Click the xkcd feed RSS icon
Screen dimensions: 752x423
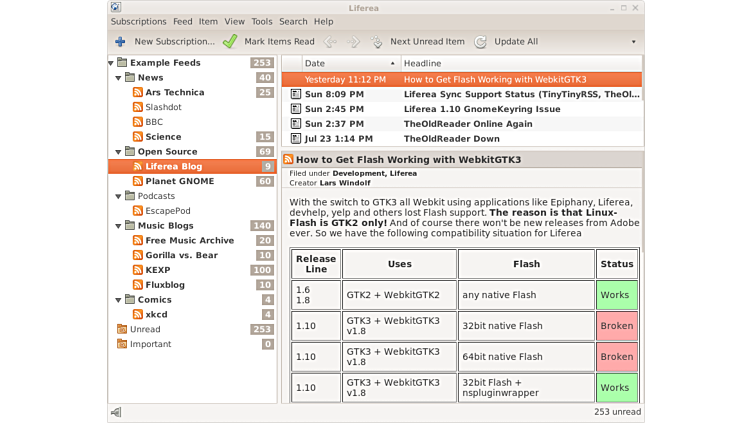click(138, 314)
